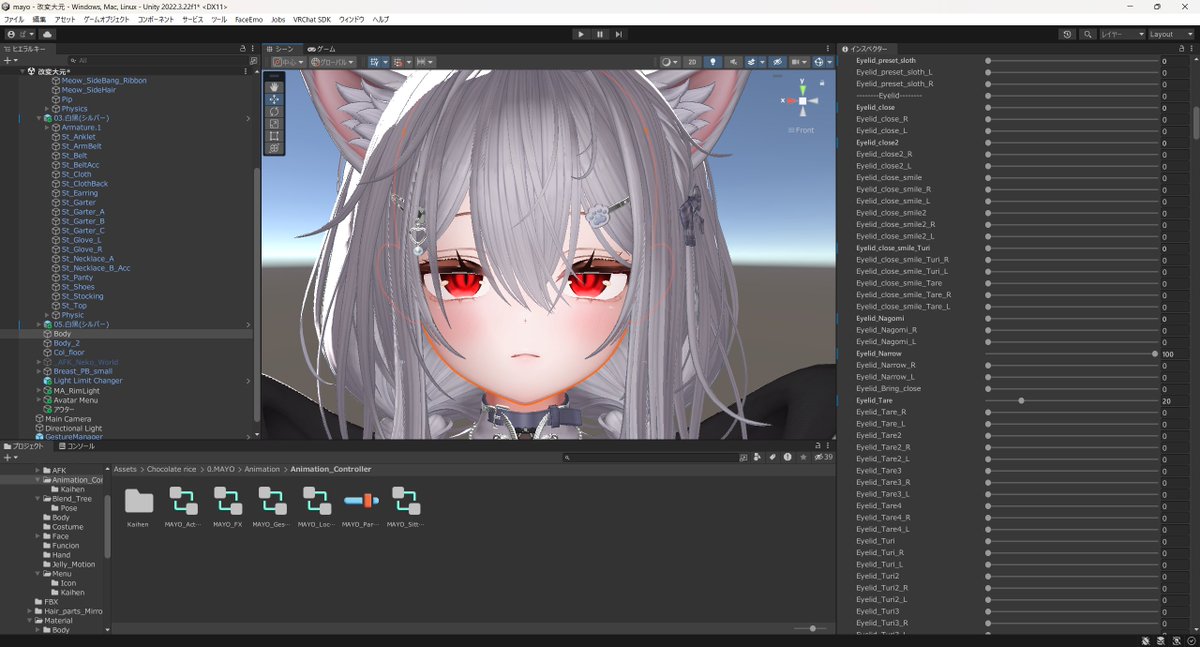Select the Move tool in scene
Image resolution: width=1200 pixels, height=647 pixels.
[275, 99]
